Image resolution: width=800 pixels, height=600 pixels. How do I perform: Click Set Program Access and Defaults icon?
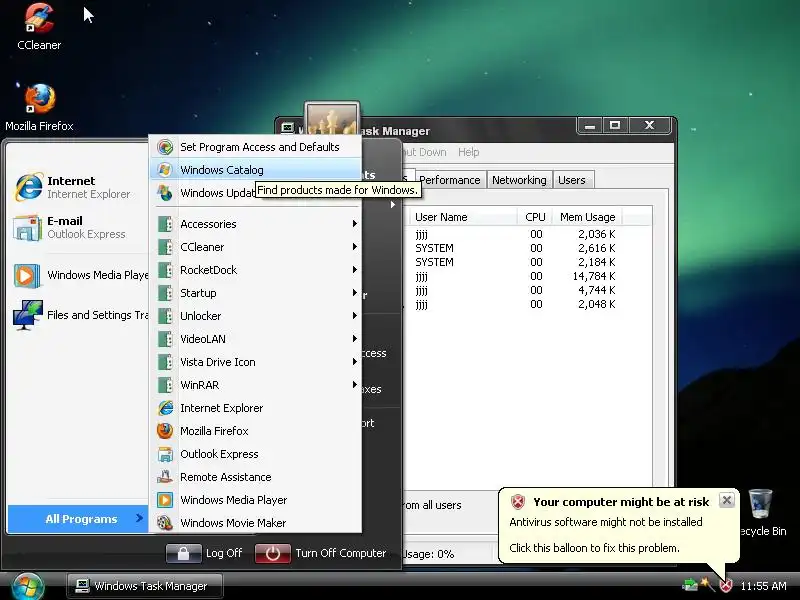[164, 147]
